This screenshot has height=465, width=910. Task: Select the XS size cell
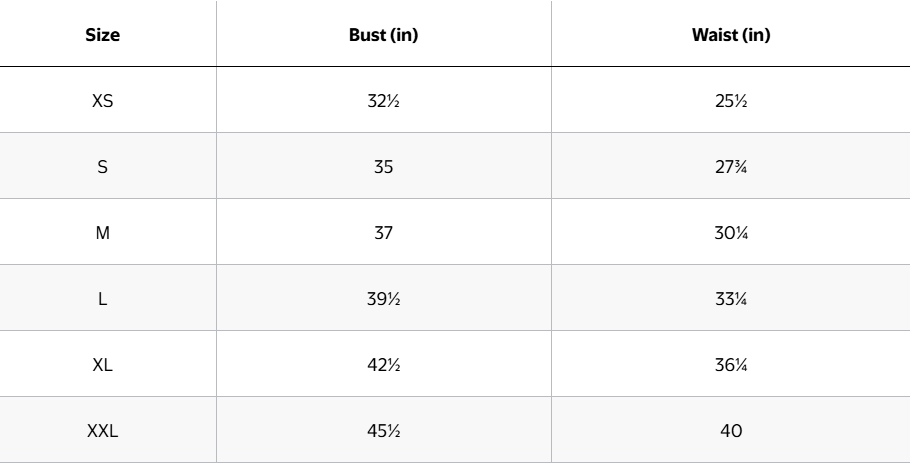coord(102,100)
